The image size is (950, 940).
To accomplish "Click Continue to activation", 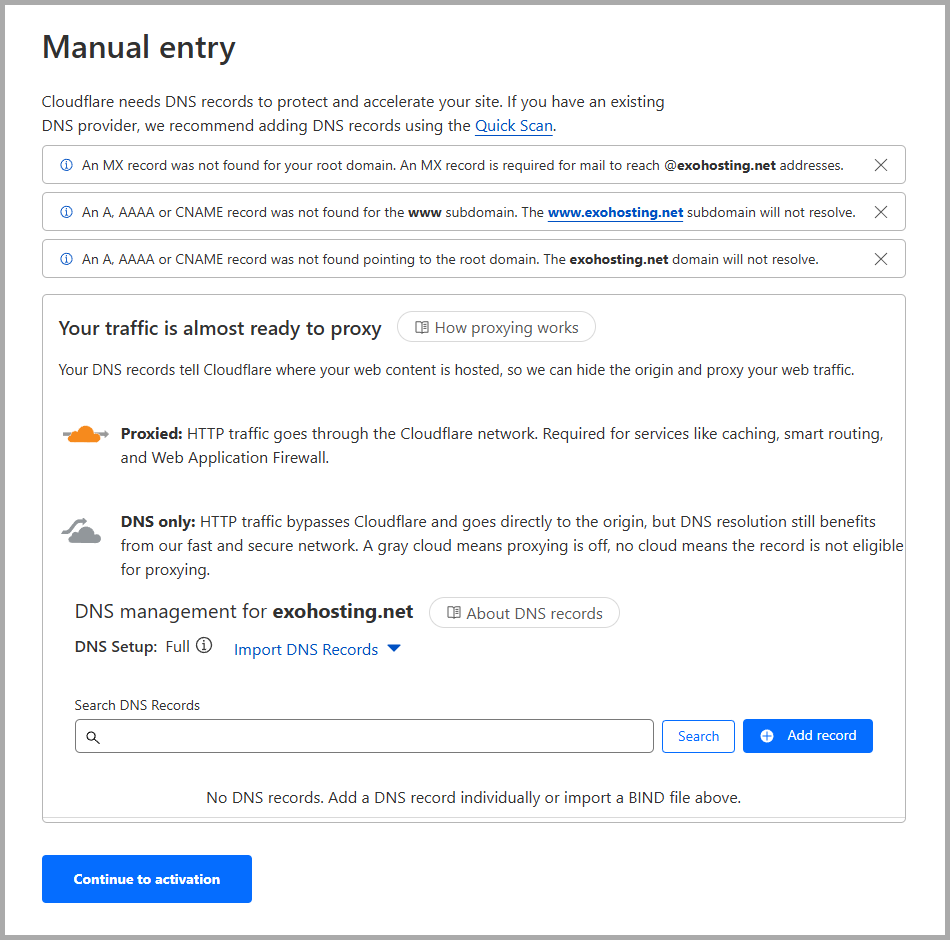I will (x=146, y=878).
